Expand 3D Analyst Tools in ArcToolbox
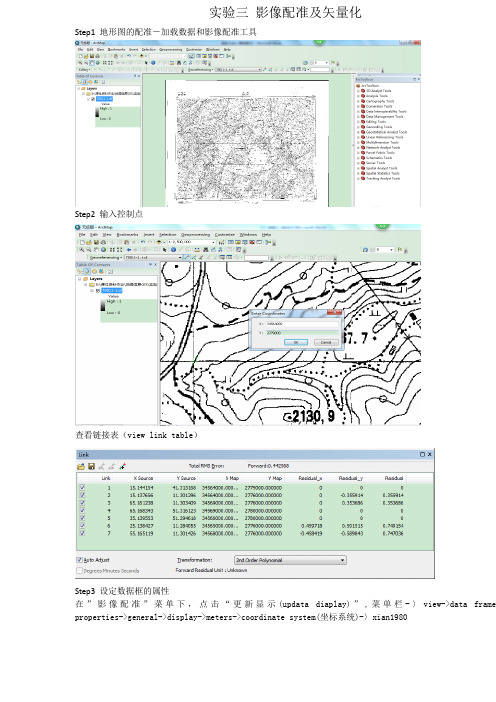 (358, 91)
